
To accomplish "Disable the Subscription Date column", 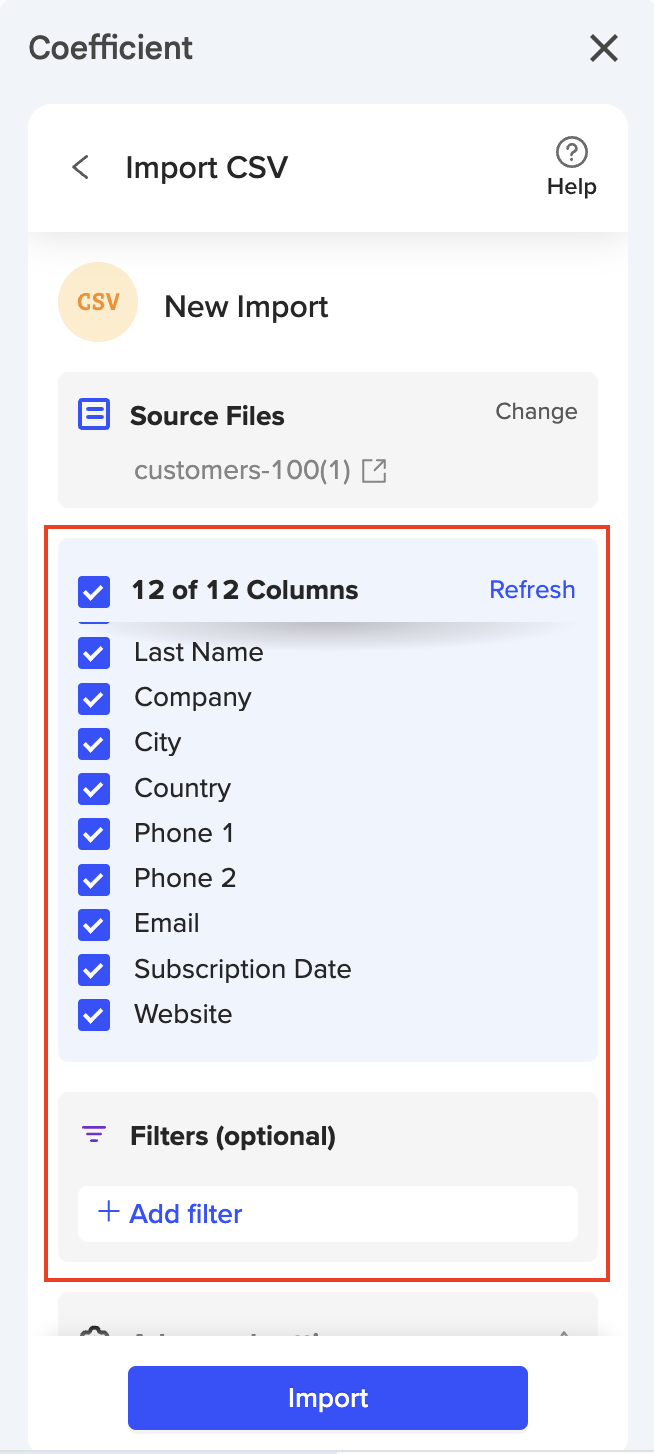I will click(x=93, y=969).
